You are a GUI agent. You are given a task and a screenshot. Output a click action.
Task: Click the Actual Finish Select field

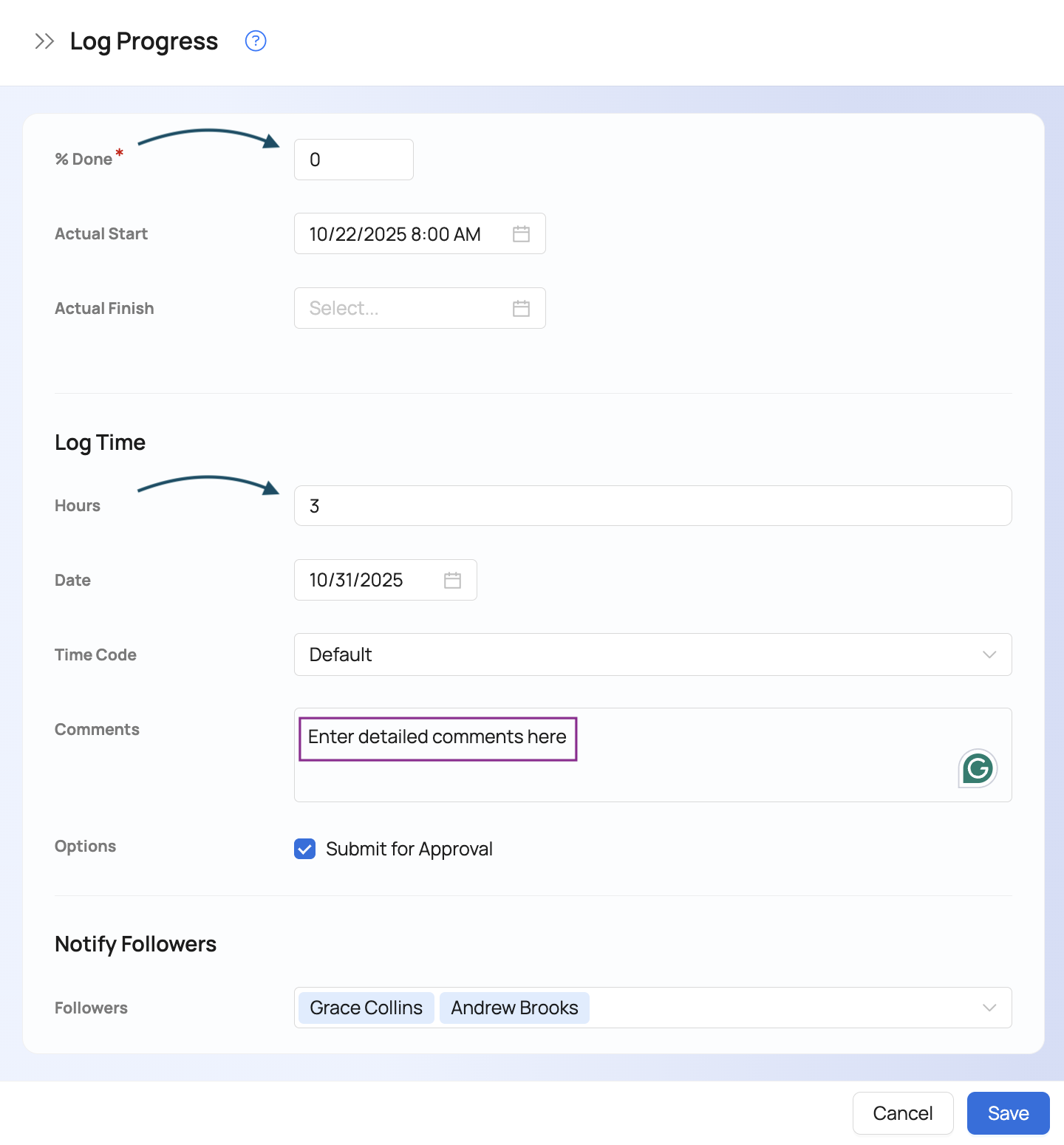coord(399,309)
